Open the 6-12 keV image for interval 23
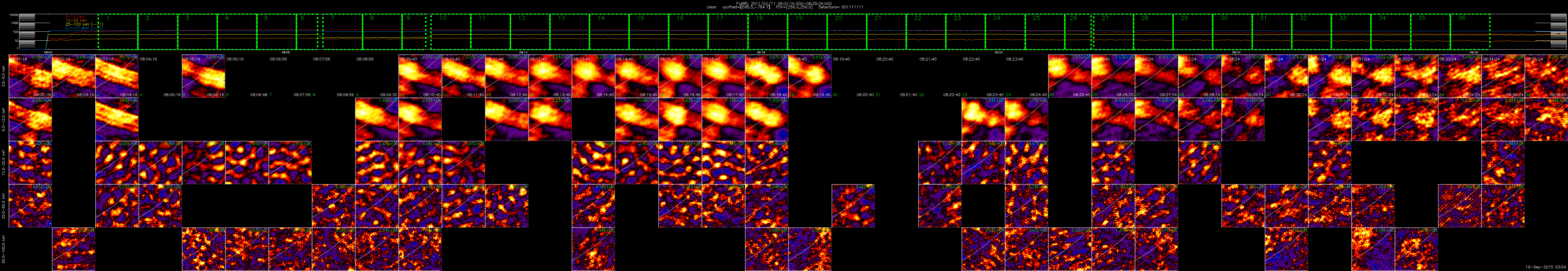 [983, 120]
